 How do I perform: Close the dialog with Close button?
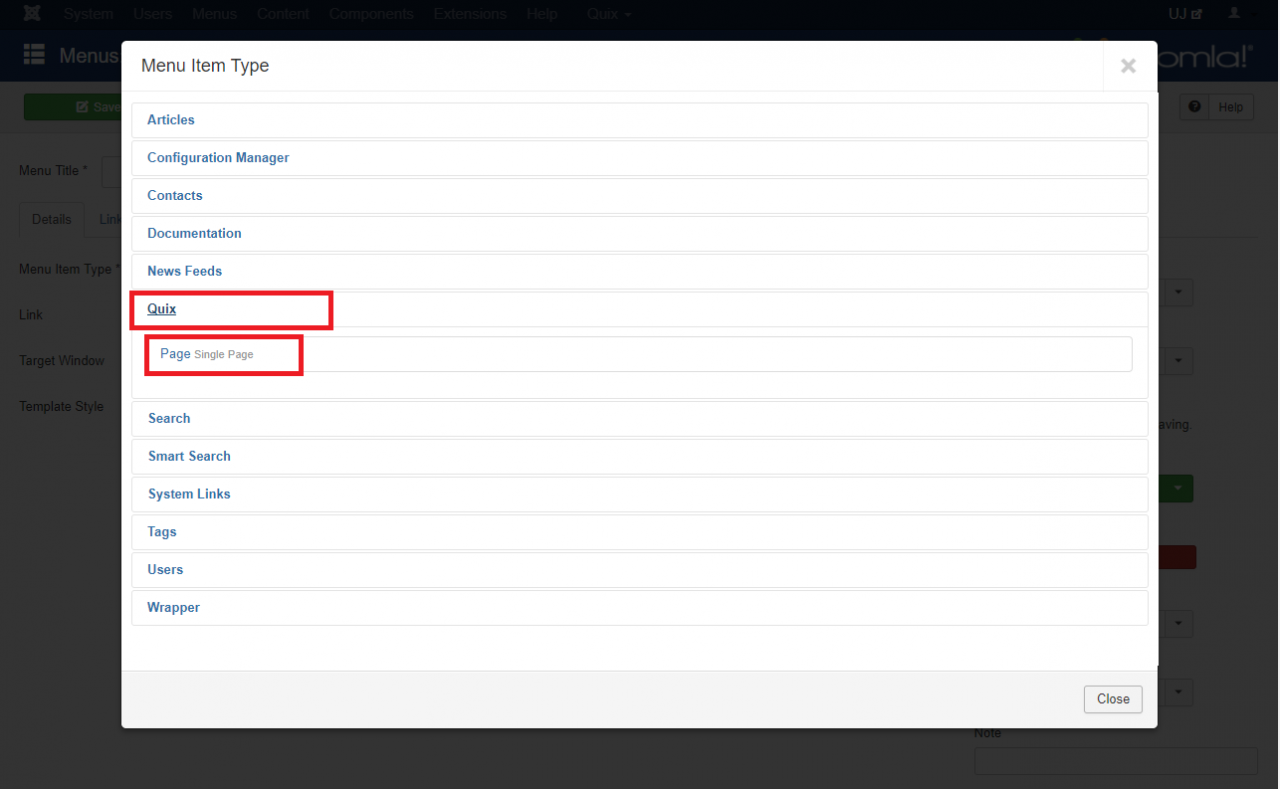point(1113,699)
